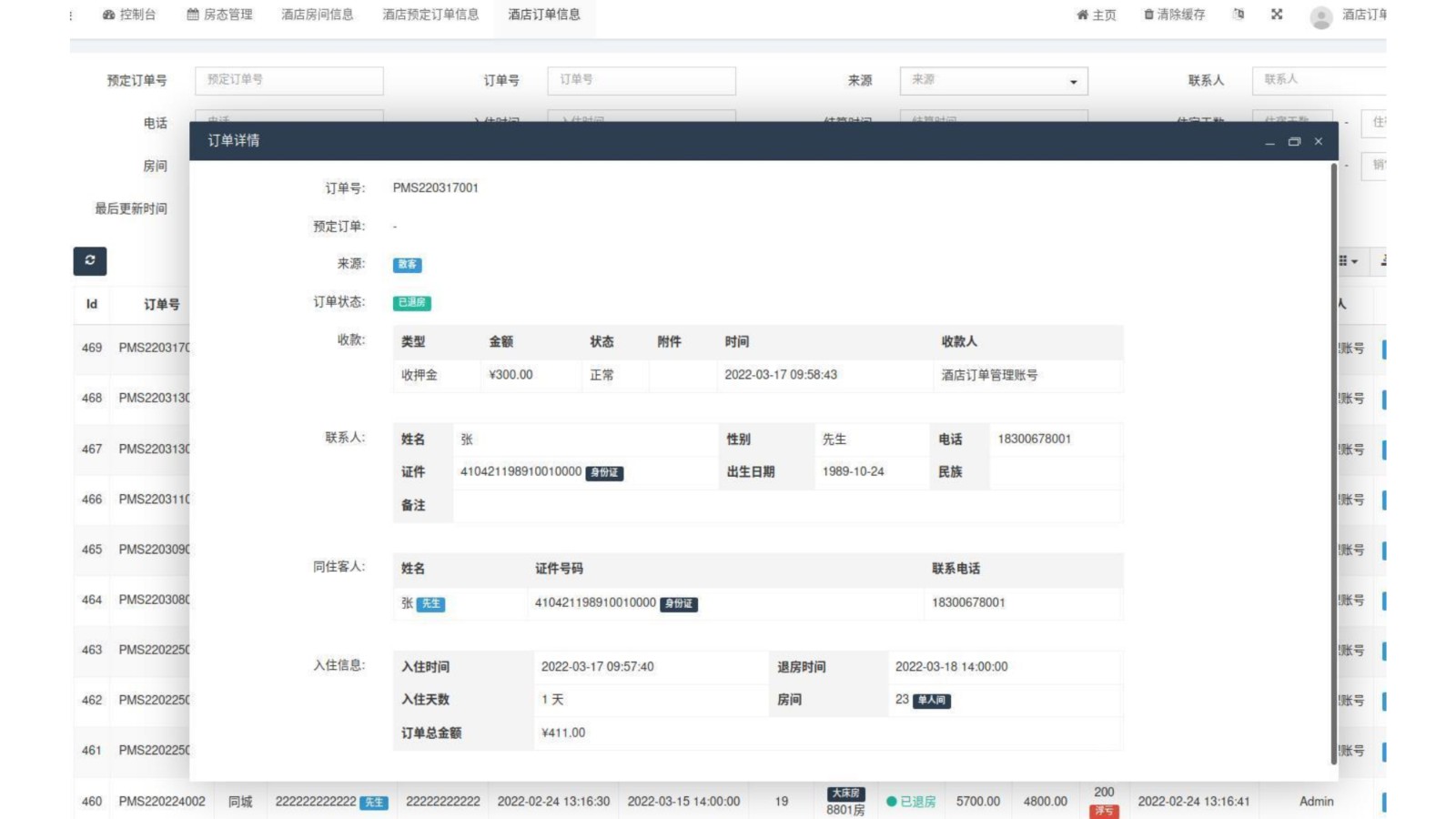Open the 来源 source dropdown

click(994, 80)
